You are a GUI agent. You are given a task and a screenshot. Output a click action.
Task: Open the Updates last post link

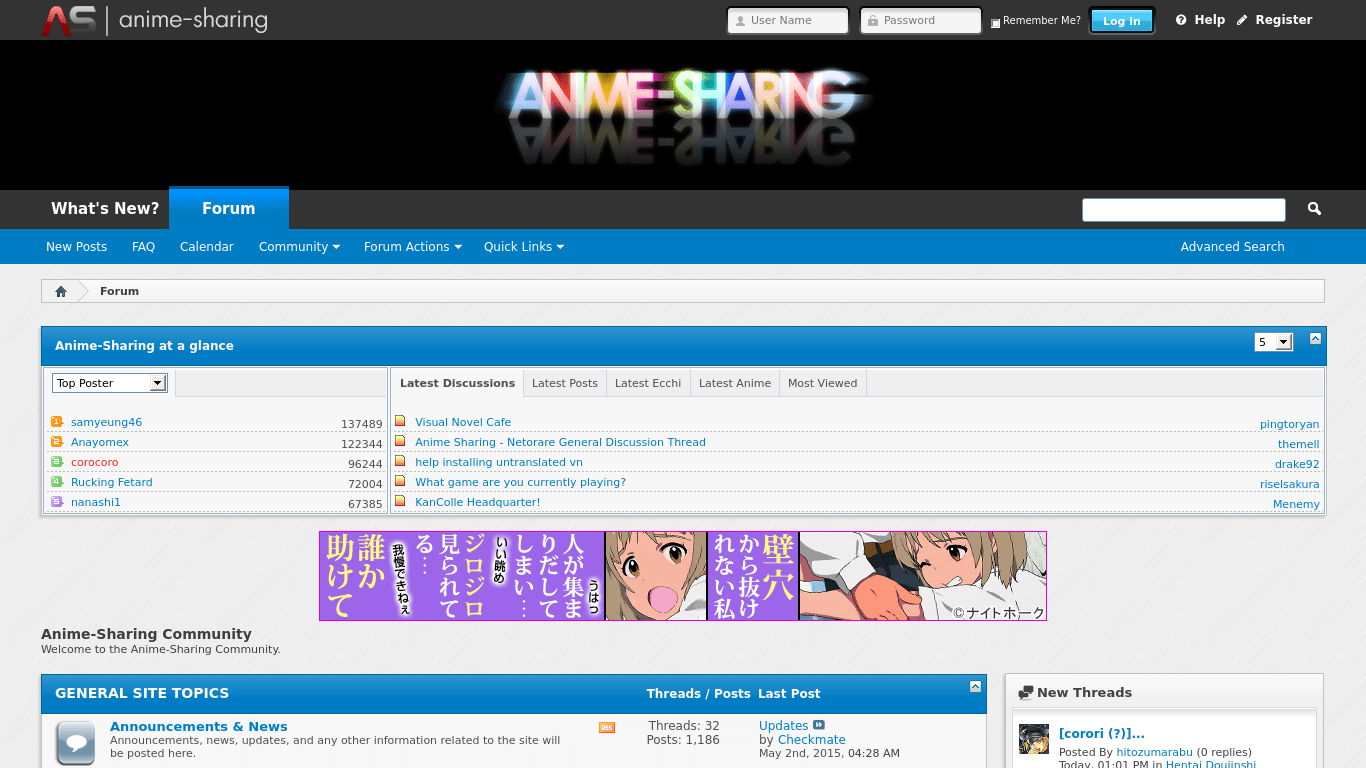783,726
